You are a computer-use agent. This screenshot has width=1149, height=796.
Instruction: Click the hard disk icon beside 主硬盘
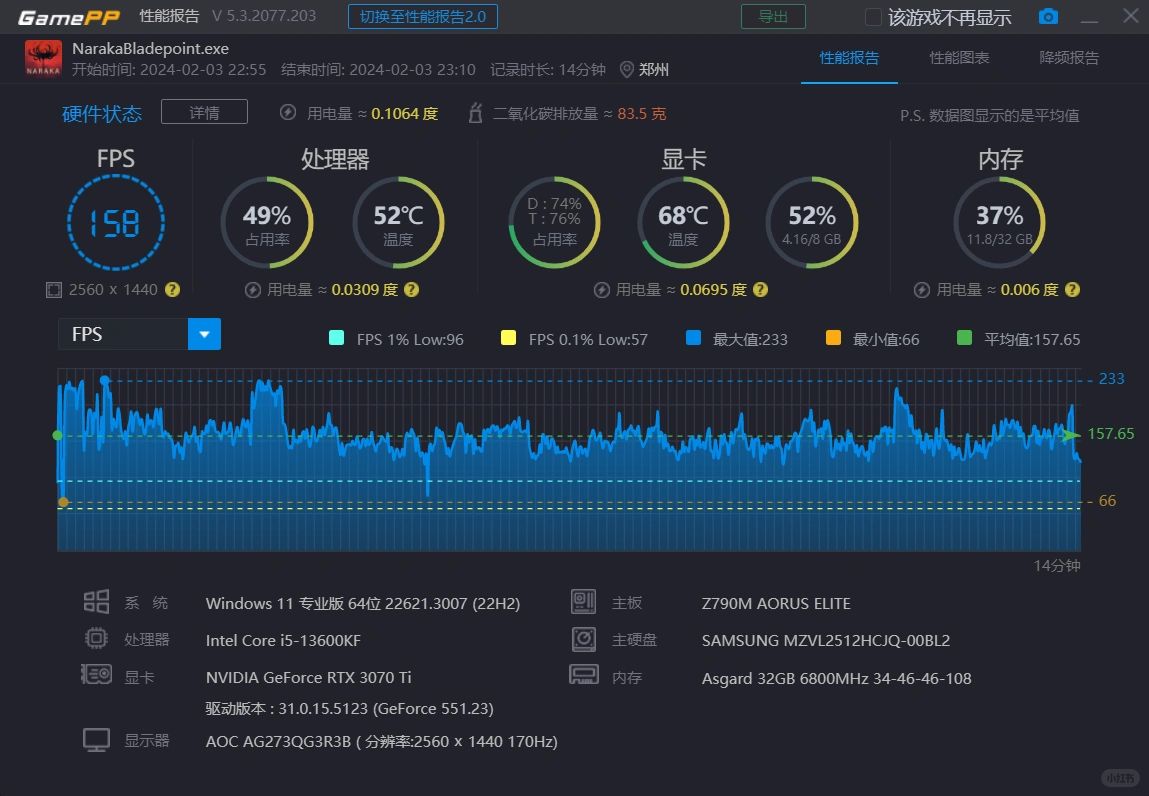click(584, 639)
